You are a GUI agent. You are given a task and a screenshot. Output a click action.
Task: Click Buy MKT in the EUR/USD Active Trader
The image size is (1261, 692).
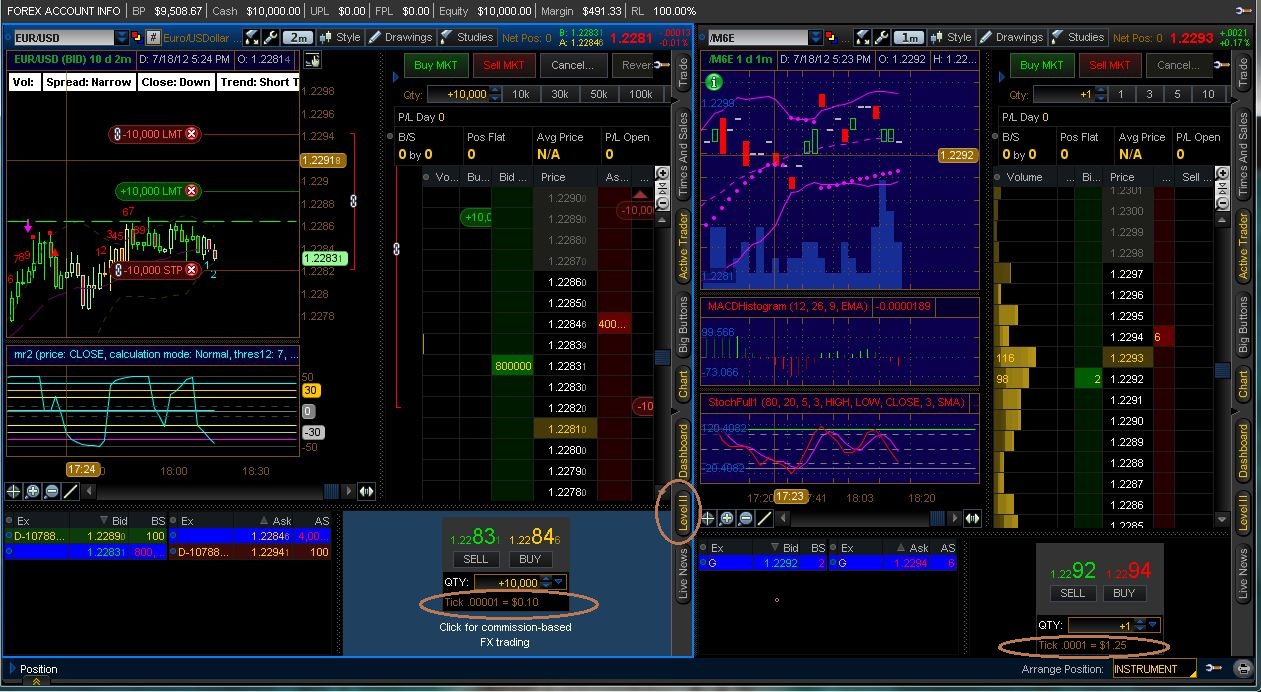pos(436,65)
